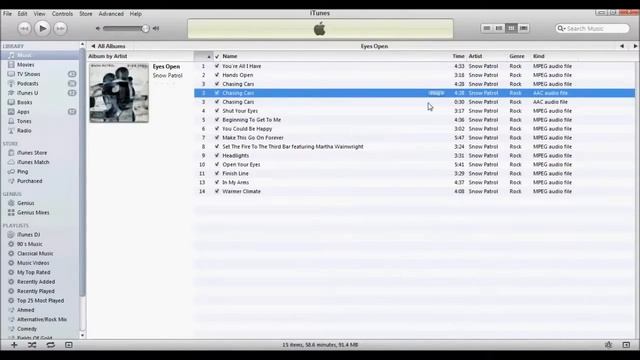Click the Play button
Image resolution: width=640 pixels, height=360 pixels.
42,28
